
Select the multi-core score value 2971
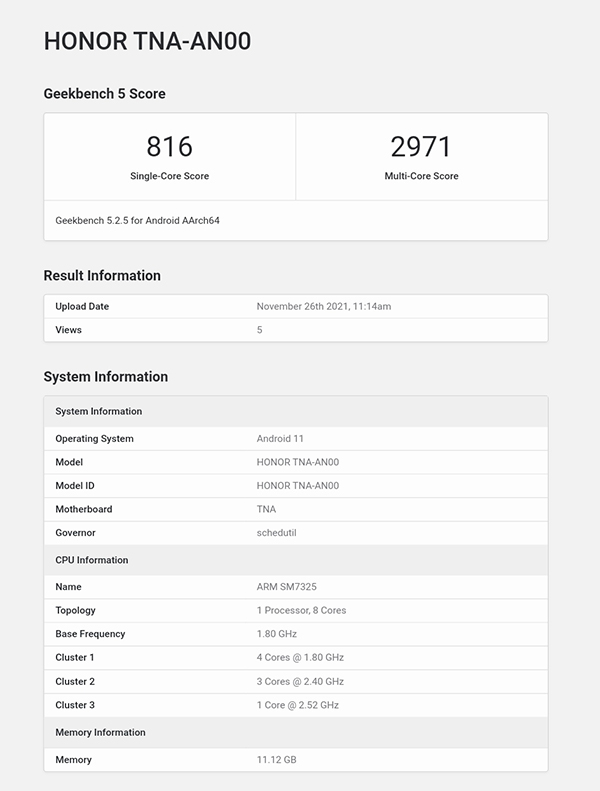(x=421, y=147)
